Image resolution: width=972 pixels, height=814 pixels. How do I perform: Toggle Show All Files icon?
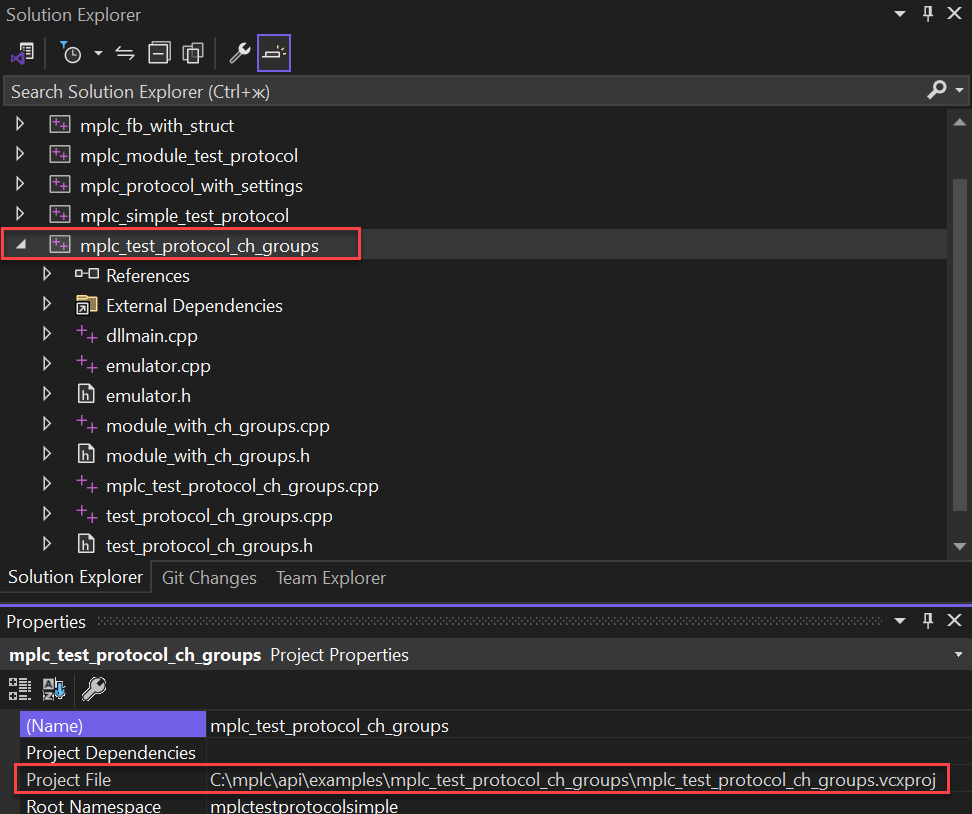click(193, 53)
